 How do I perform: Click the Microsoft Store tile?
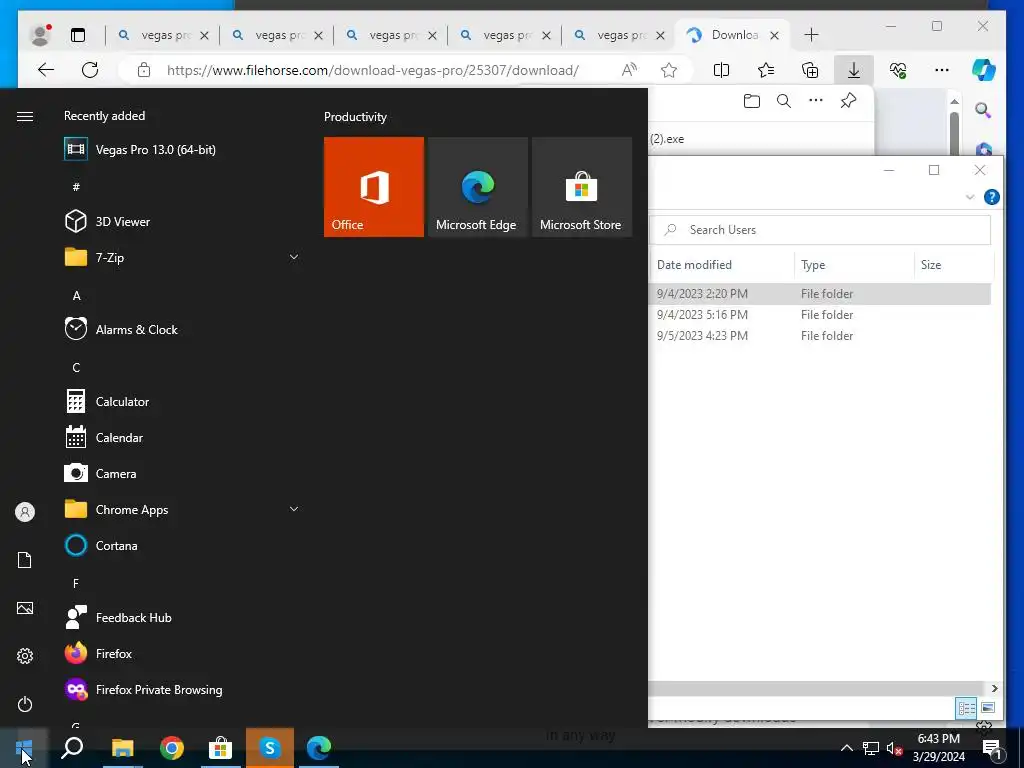pos(582,187)
